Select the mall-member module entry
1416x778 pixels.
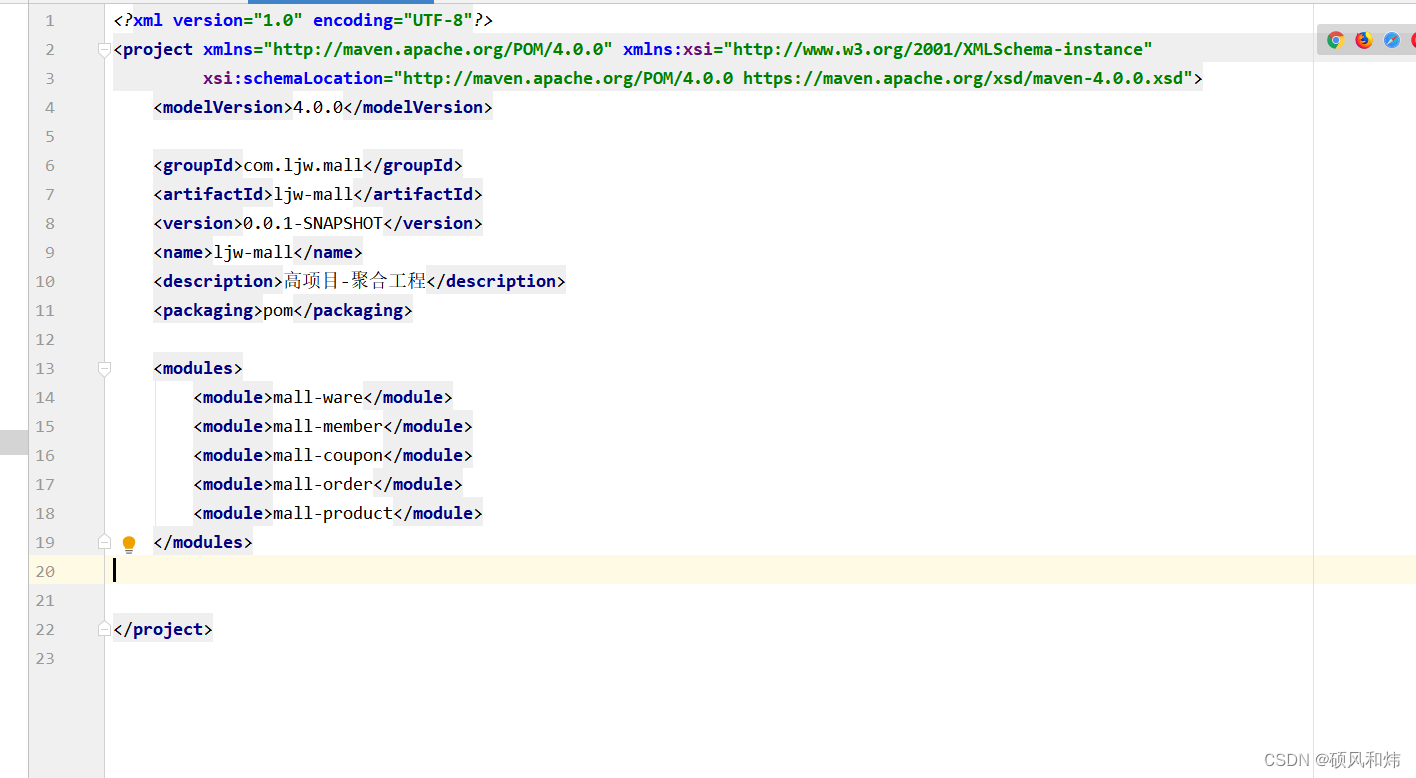coord(333,426)
